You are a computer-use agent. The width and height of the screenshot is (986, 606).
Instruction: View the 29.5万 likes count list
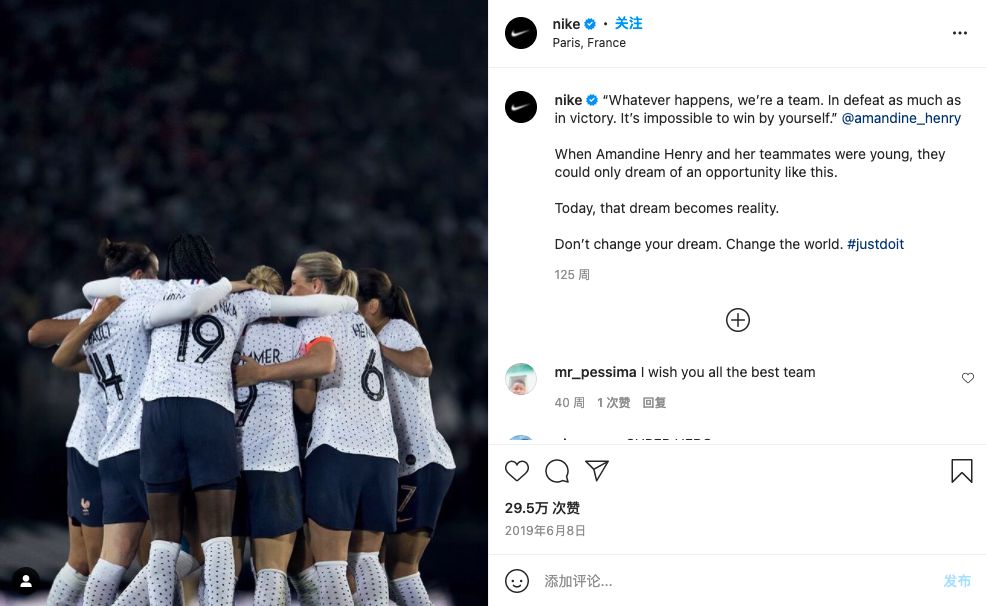542,508
